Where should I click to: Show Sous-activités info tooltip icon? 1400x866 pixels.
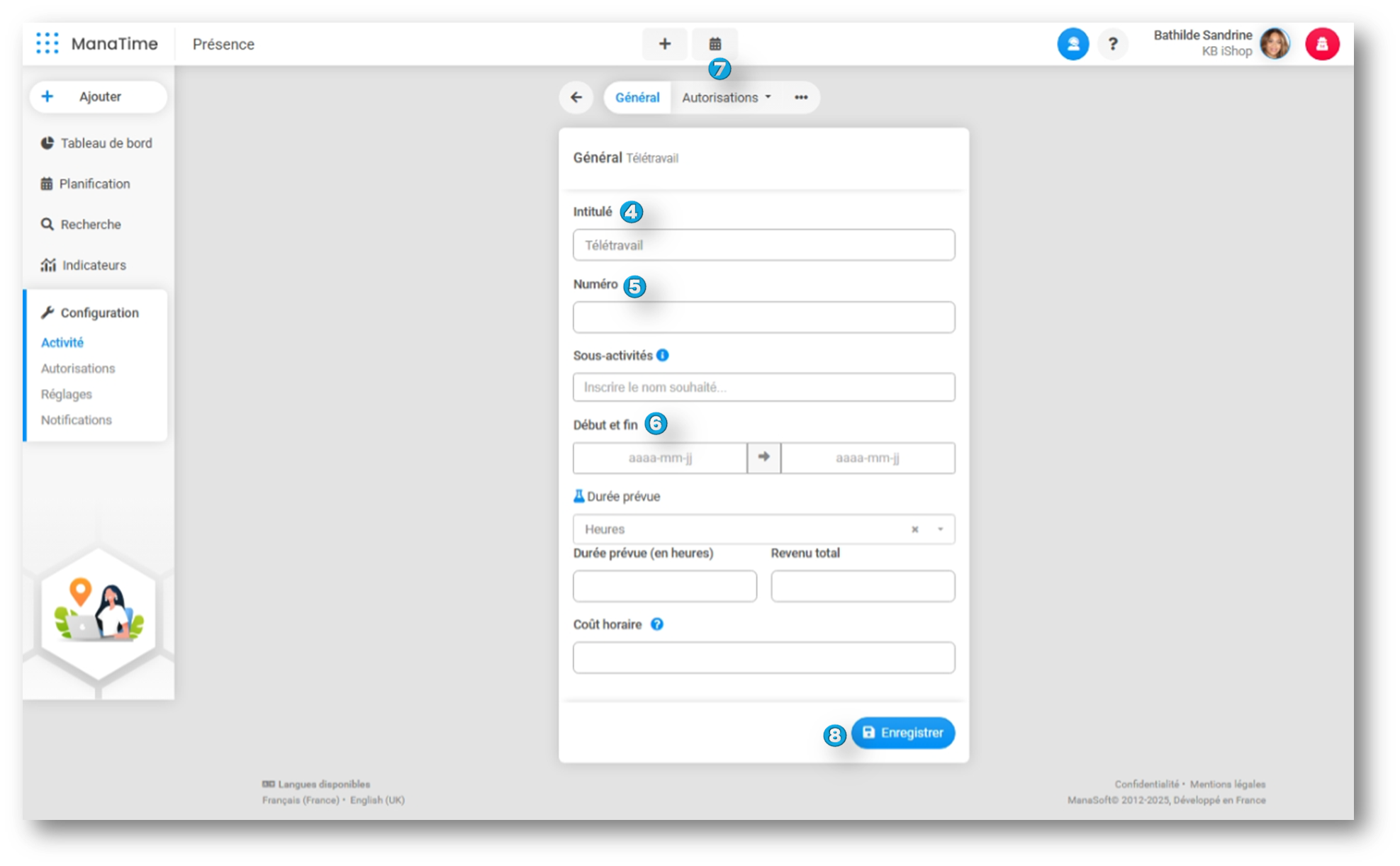coord(663,355)
